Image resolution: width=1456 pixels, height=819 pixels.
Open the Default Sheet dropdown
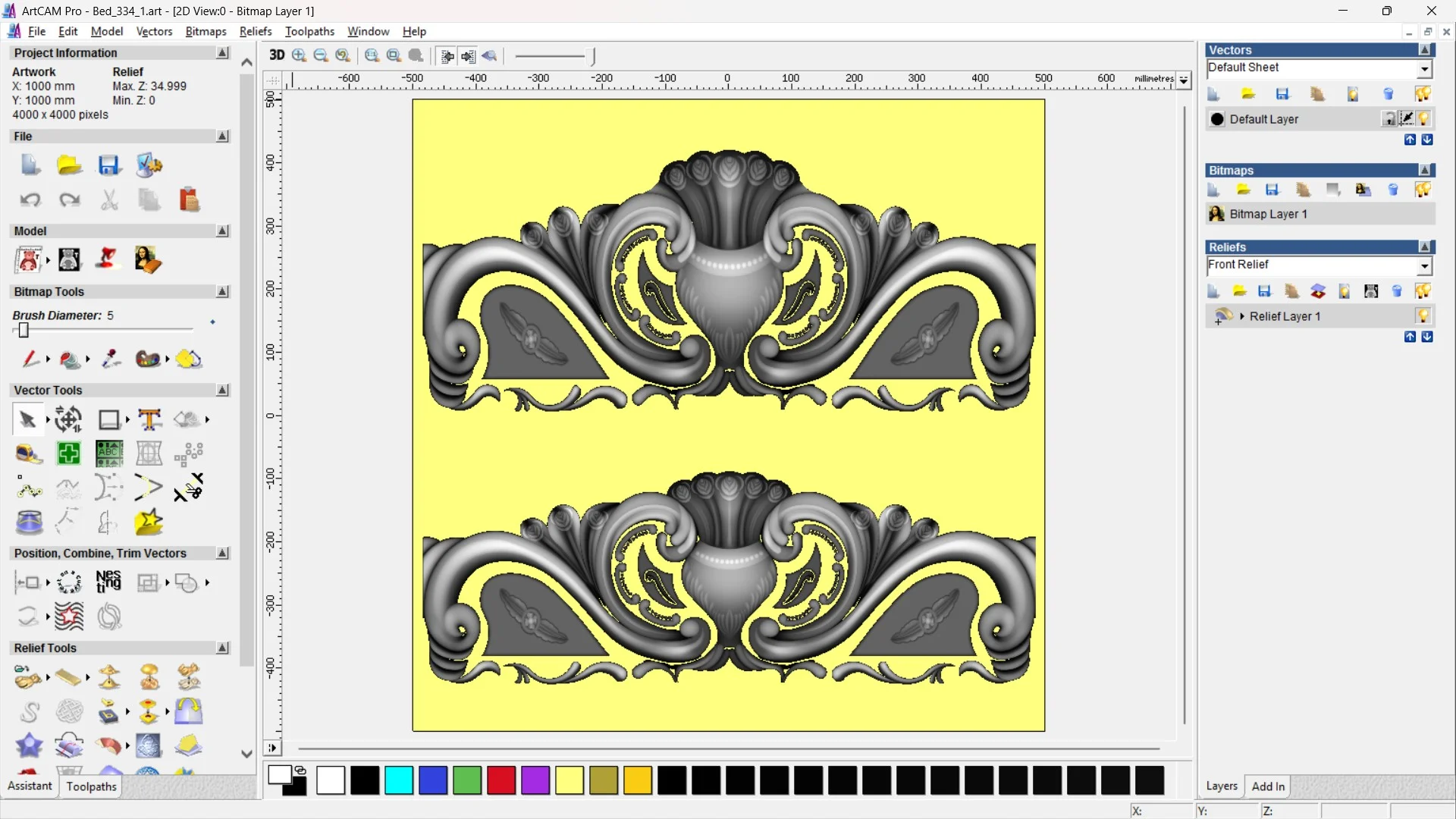[1424, 69]
